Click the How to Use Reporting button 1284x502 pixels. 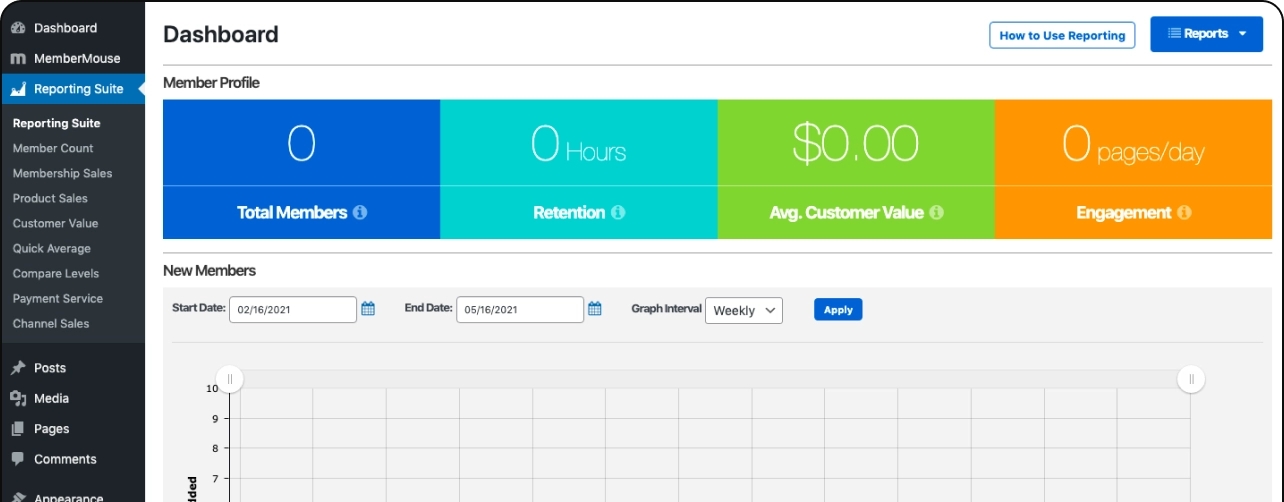pyautogui.click(x=1062, y=35)
